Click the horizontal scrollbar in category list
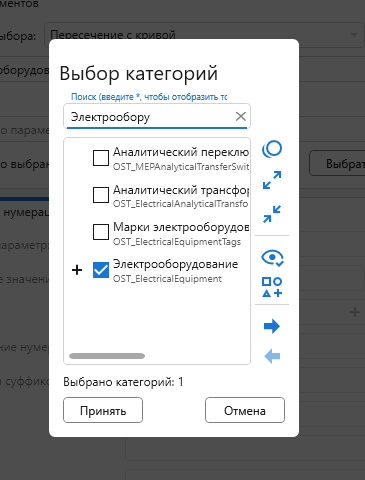 tap(107, 356)
